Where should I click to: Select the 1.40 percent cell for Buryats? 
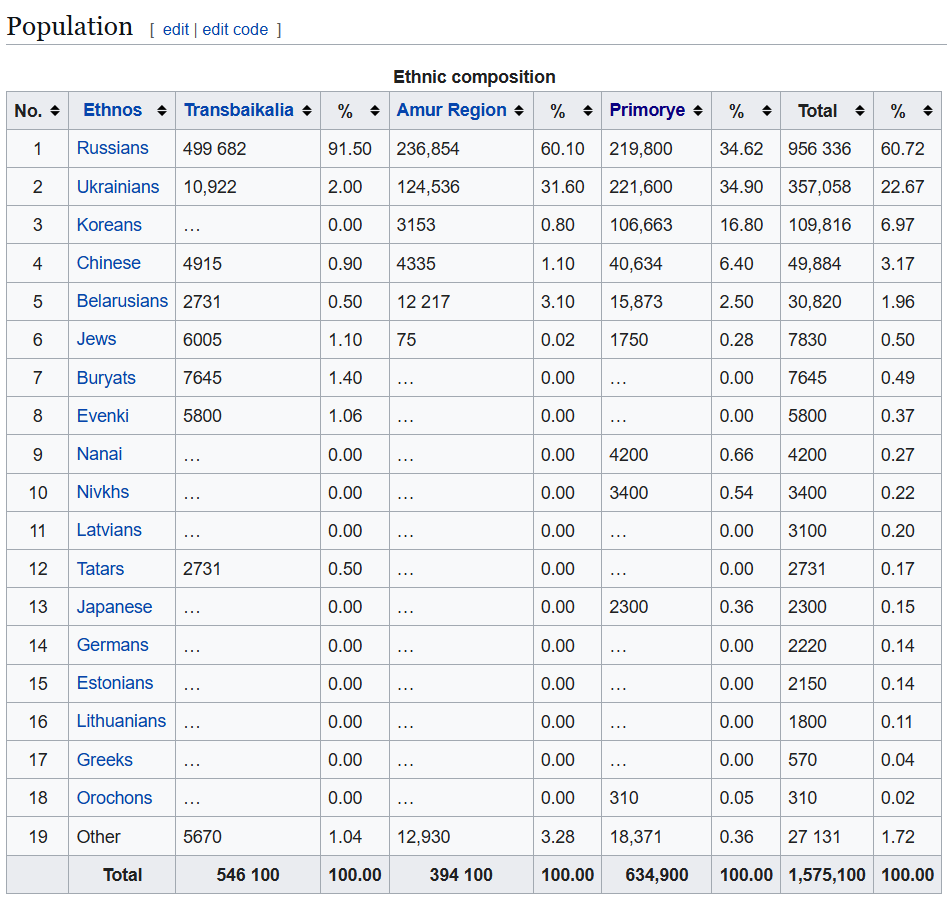pos(355,378)
